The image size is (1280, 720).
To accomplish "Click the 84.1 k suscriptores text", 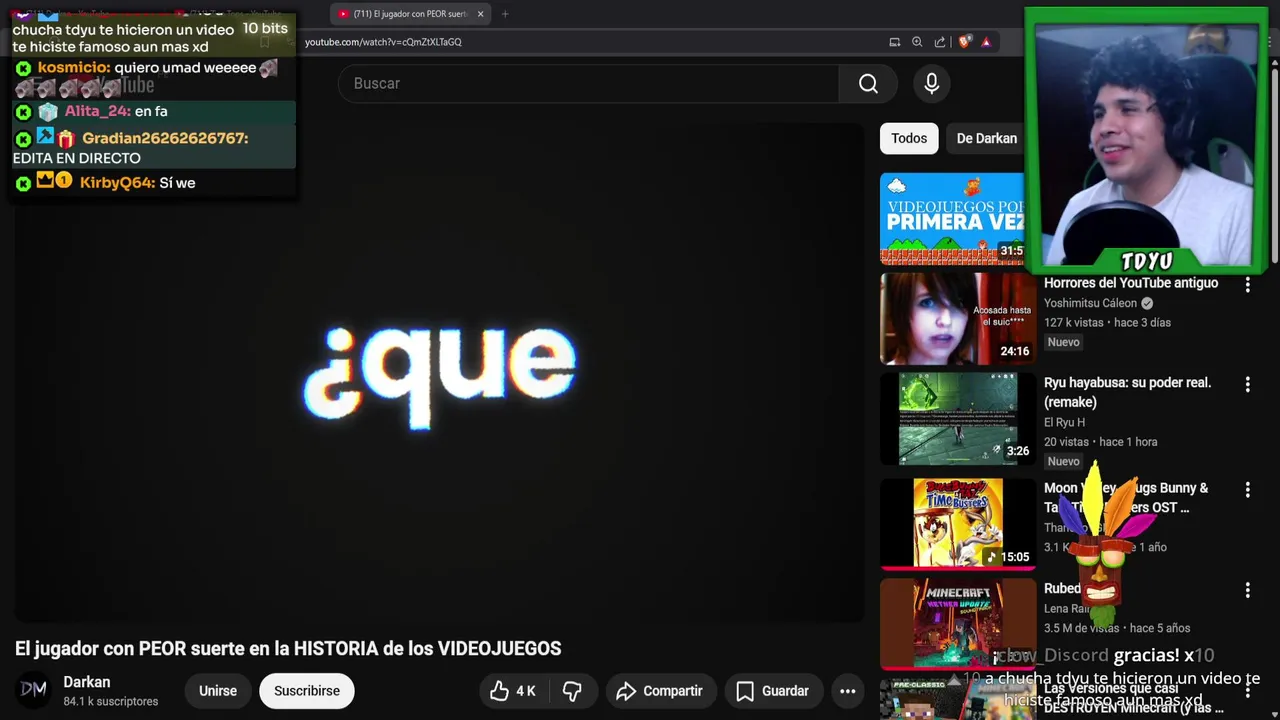I will pos(111,702).
